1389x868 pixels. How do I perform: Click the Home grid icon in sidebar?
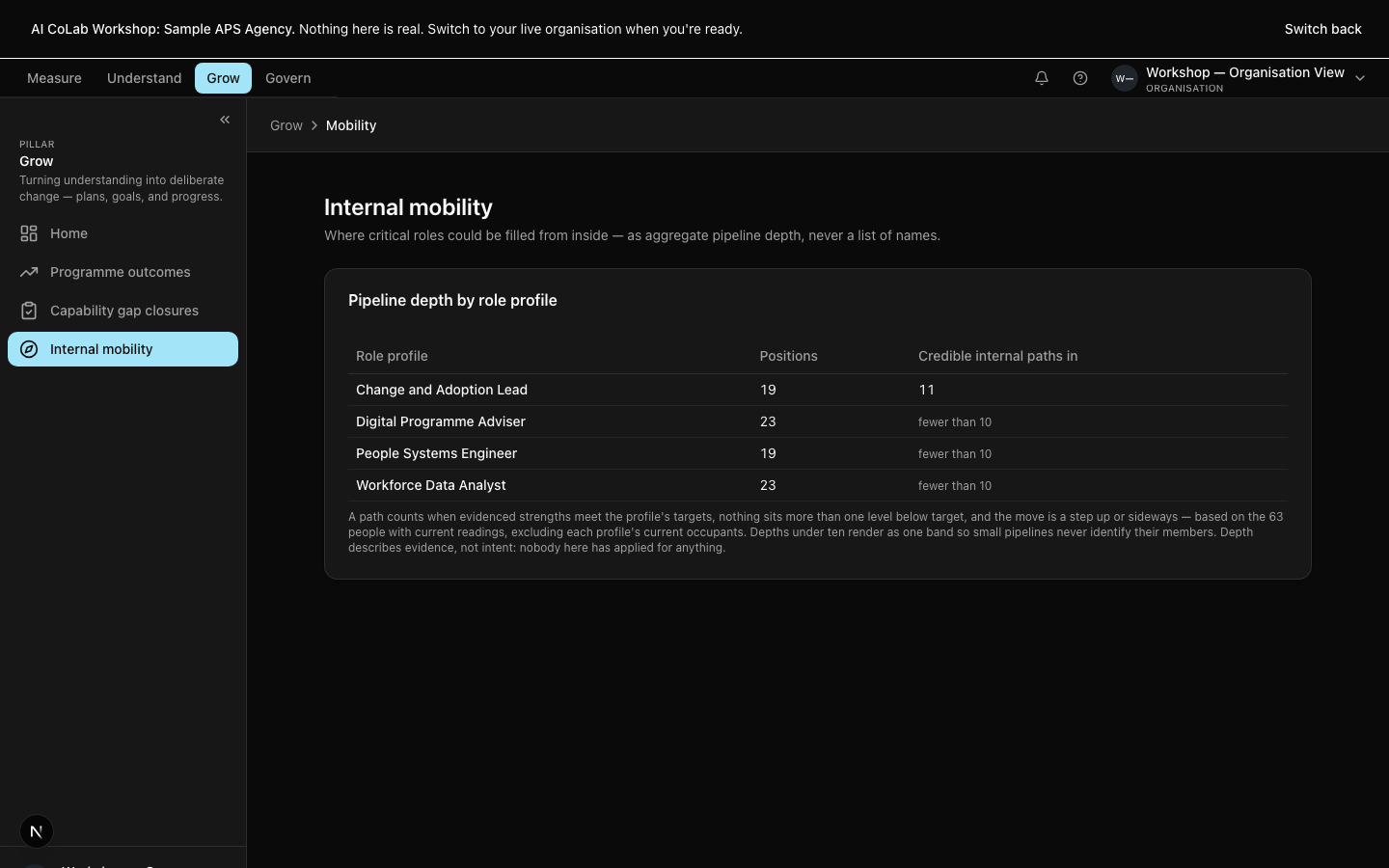coord(29,233)
